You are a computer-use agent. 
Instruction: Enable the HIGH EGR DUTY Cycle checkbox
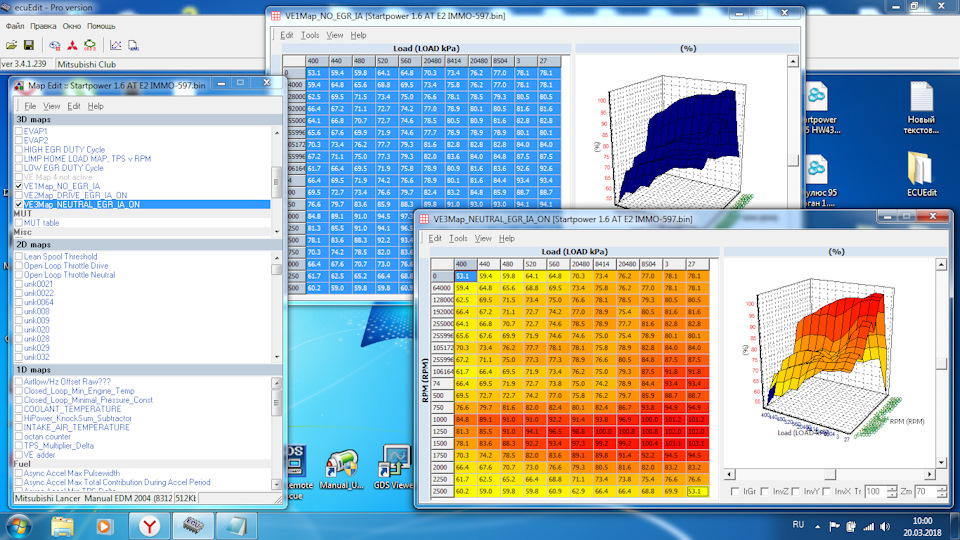pos(18,150)
